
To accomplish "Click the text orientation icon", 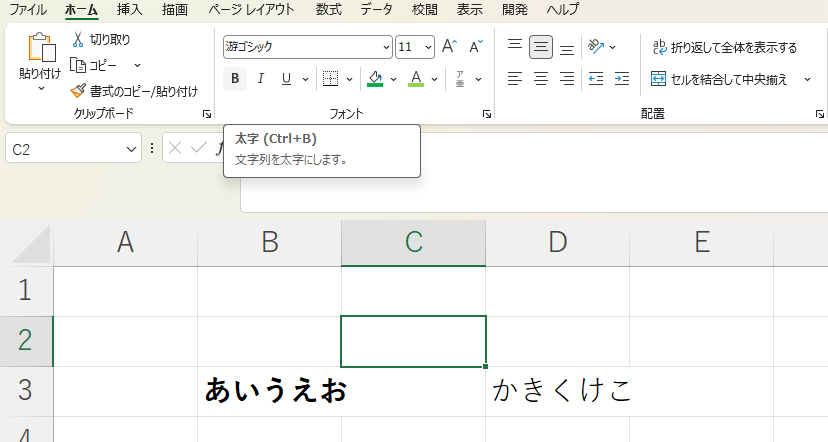I will [596, 46].
